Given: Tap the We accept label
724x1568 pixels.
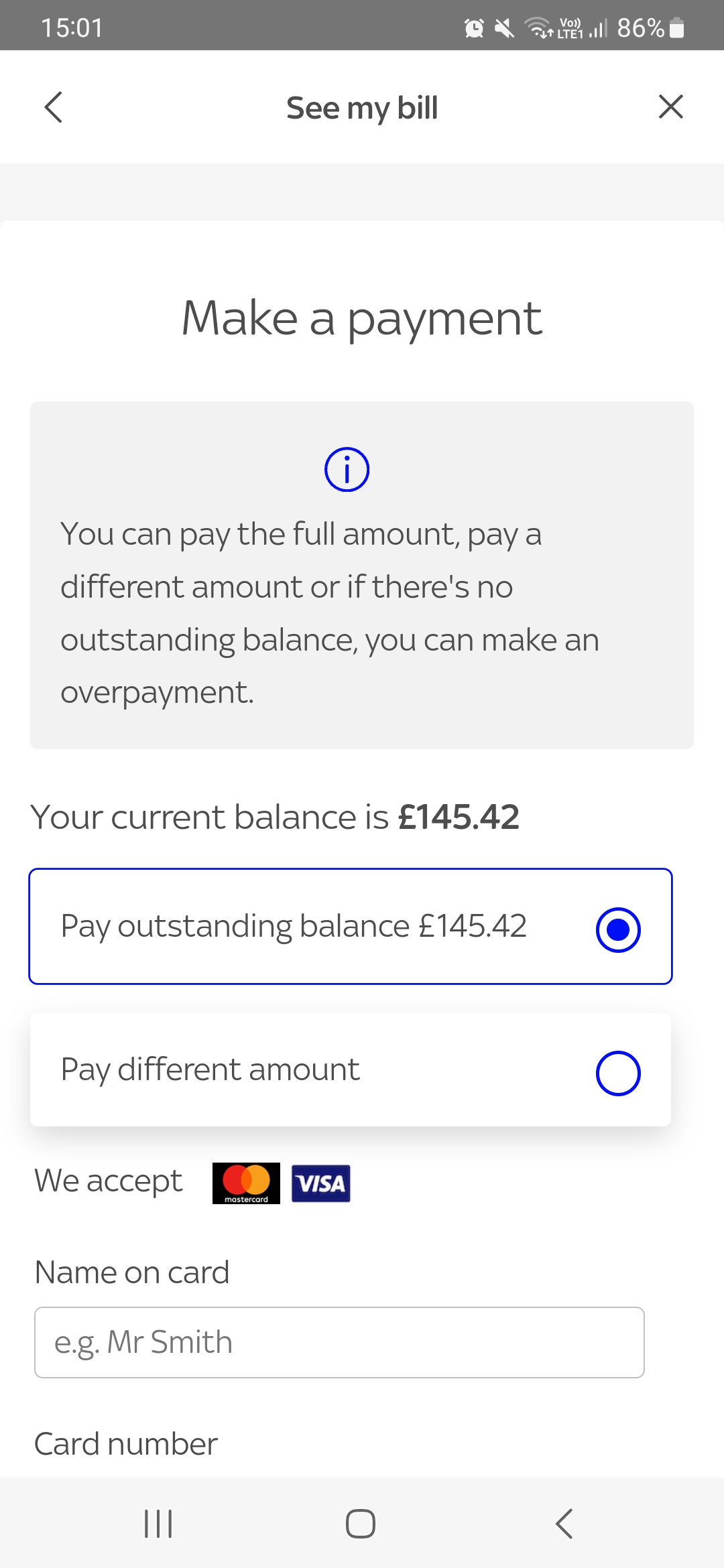Looking at the screenshot, I should pyautogui.click(x=108, y=1181).
